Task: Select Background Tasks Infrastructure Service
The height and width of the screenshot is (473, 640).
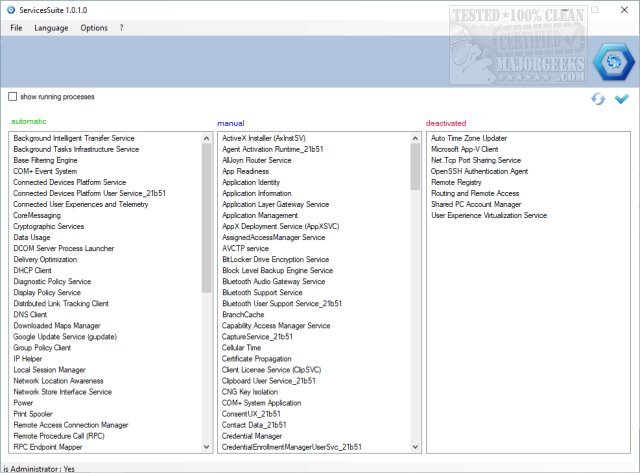Action: click(76, 149)
